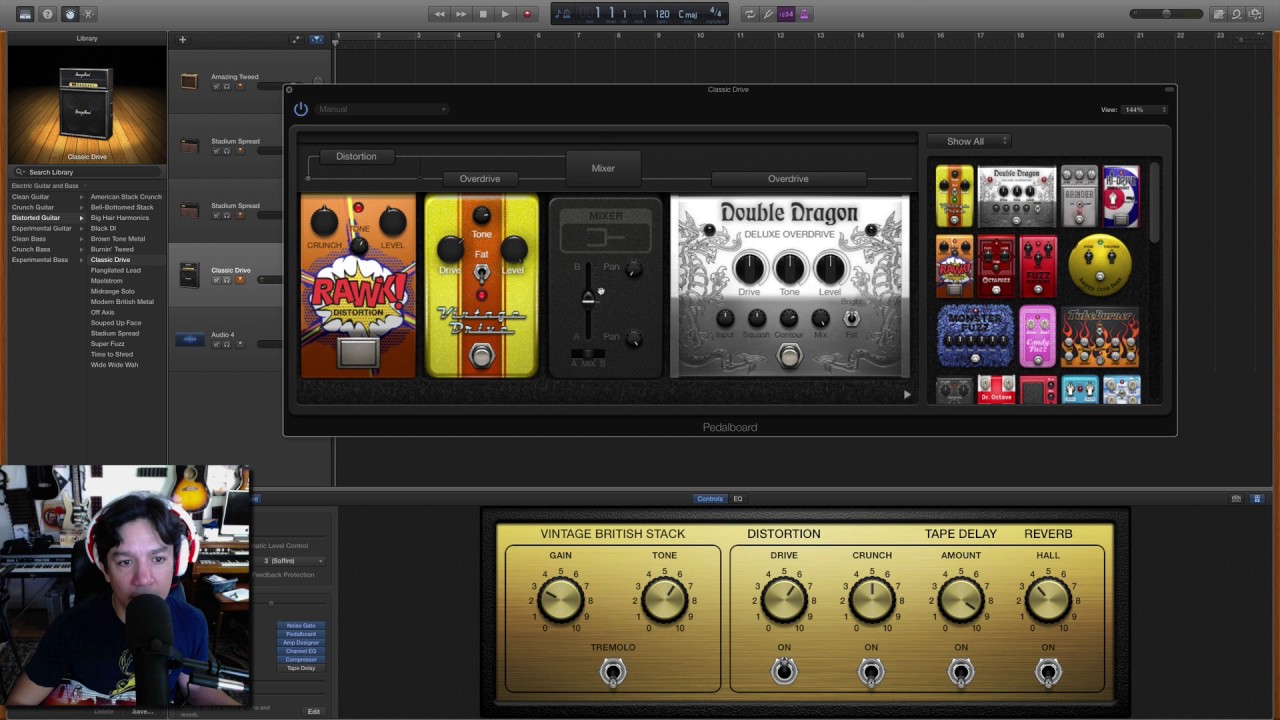This screenshot has width=1280, height=720.
Task: Fast forward the playhead
Action: point(461,14)
